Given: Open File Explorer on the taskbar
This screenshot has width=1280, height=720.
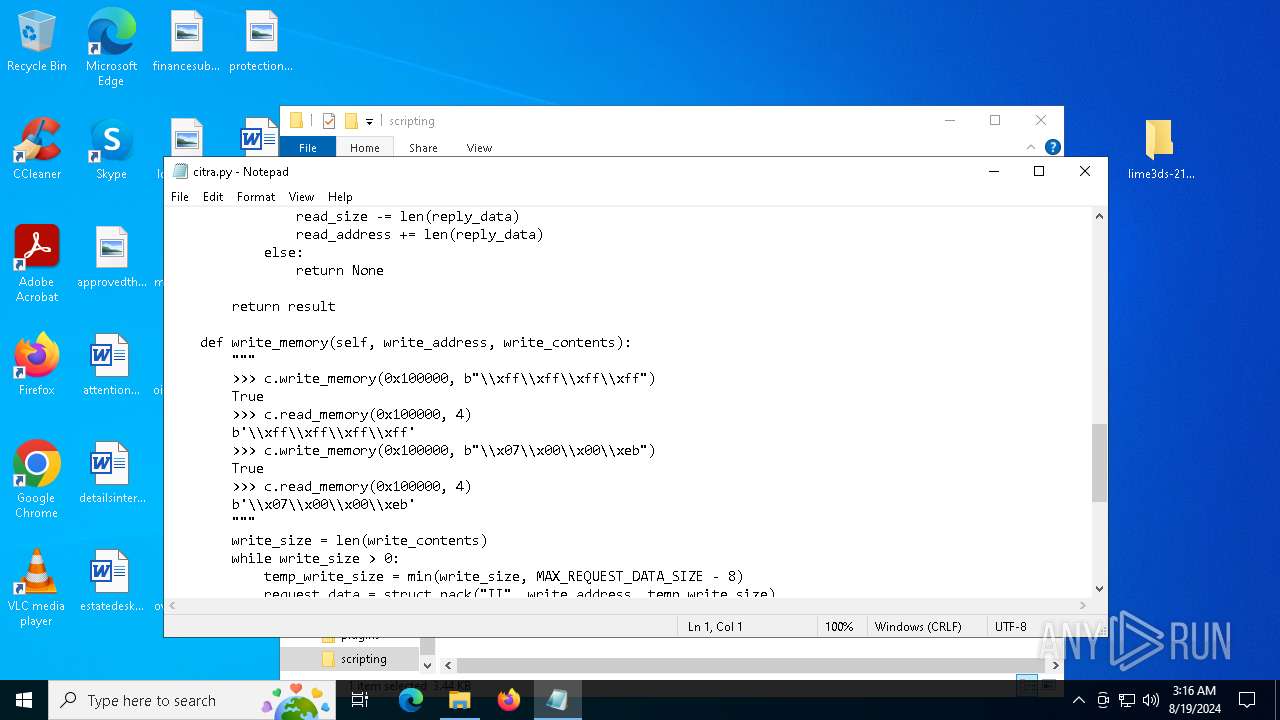Looking at the screenshot, I should (x=460, y=700).
